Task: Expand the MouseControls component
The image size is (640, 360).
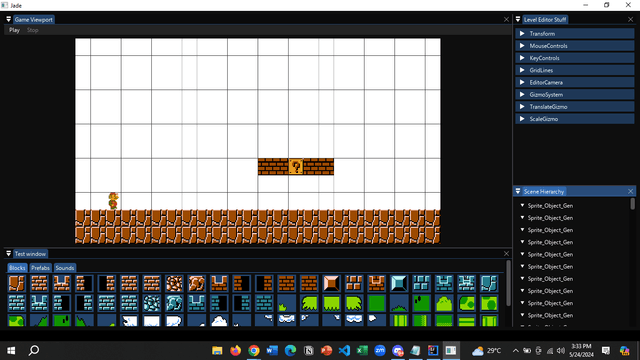Action: 575,46
